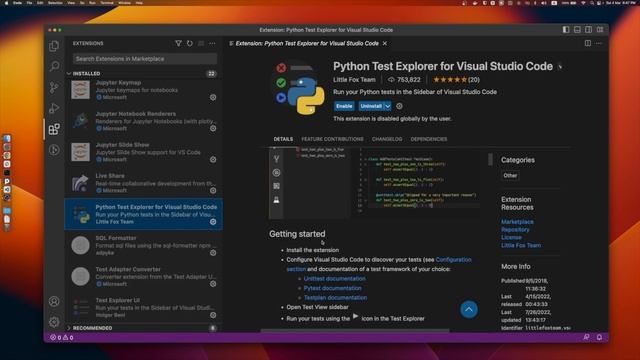Close the Python Test Explorer extension tab
This screenshot has height=360, width=640.
click(385, 43)
